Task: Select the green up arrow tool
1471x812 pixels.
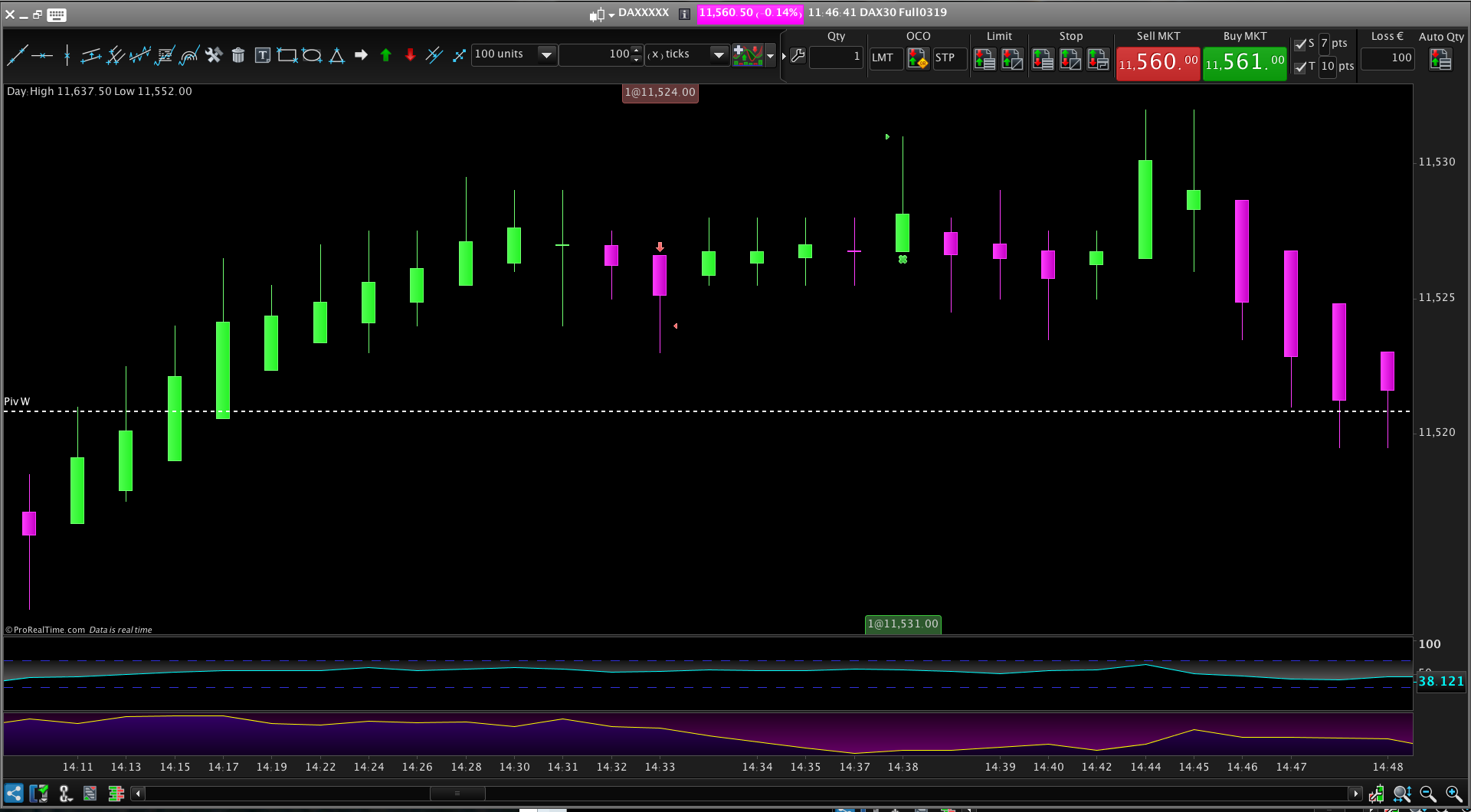Action: [x=386, y=55]
